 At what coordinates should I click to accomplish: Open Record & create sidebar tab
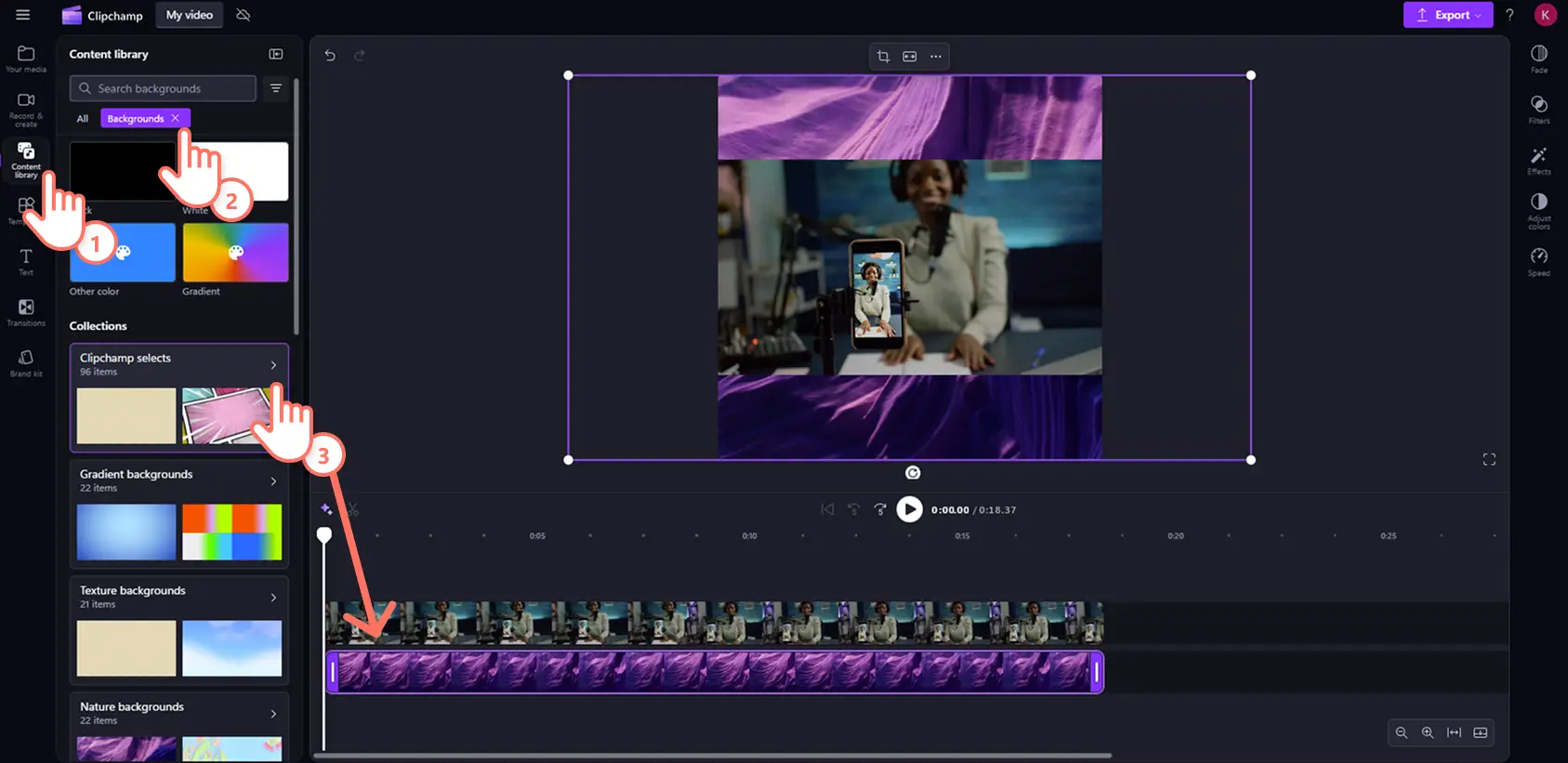26,109
